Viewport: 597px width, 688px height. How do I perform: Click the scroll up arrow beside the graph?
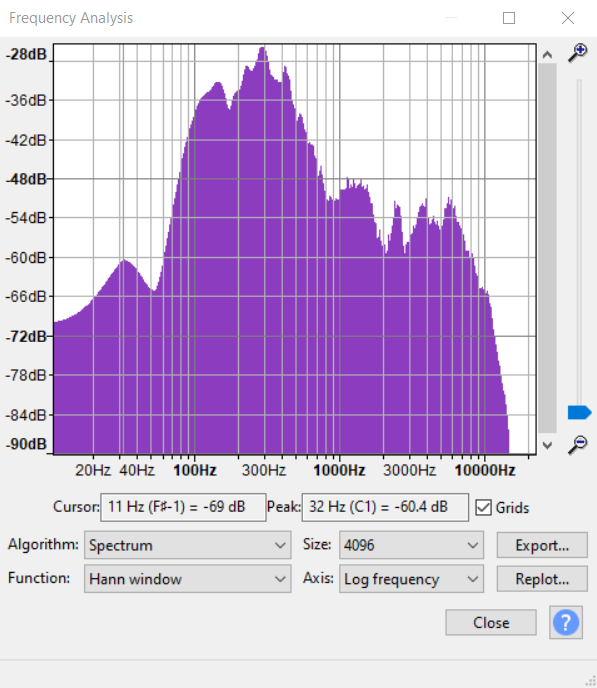click(547, 54)
